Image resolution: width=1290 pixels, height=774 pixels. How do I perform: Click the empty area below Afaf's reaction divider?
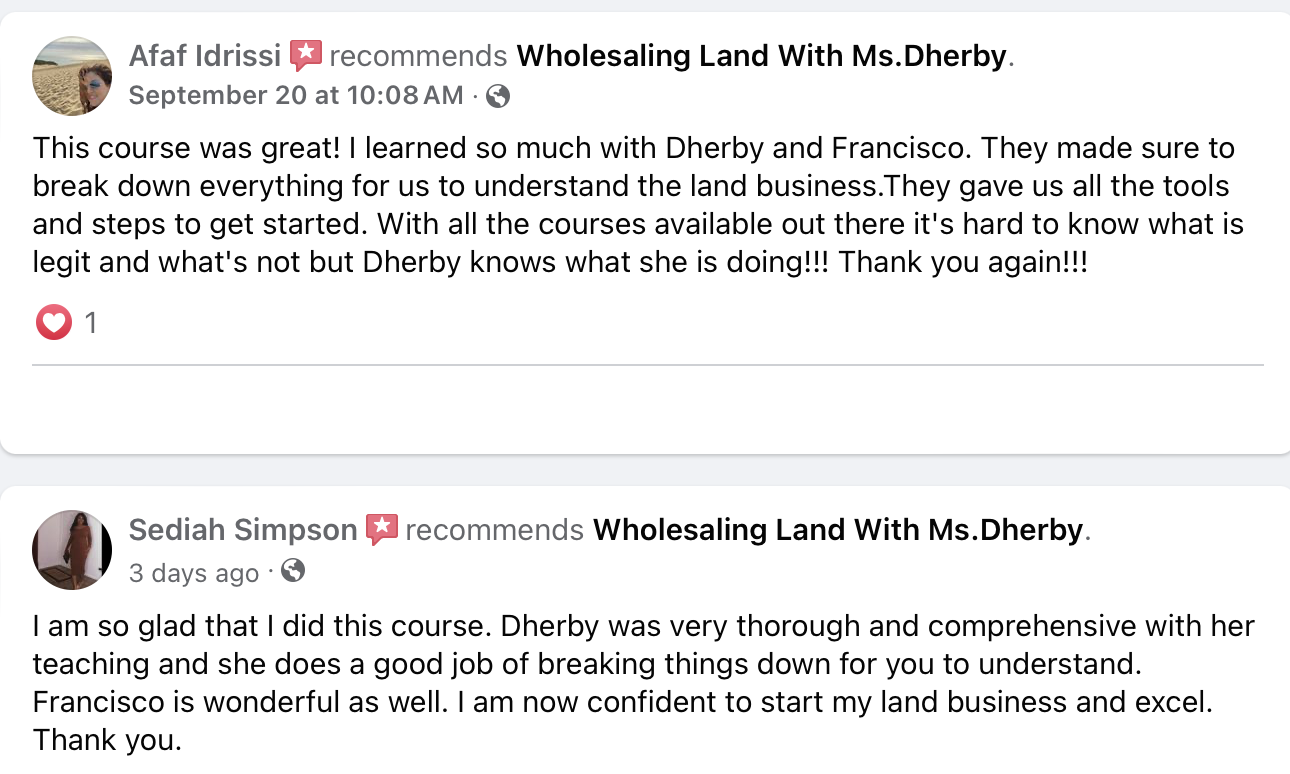pyautogui.click(x=648, y=408)
